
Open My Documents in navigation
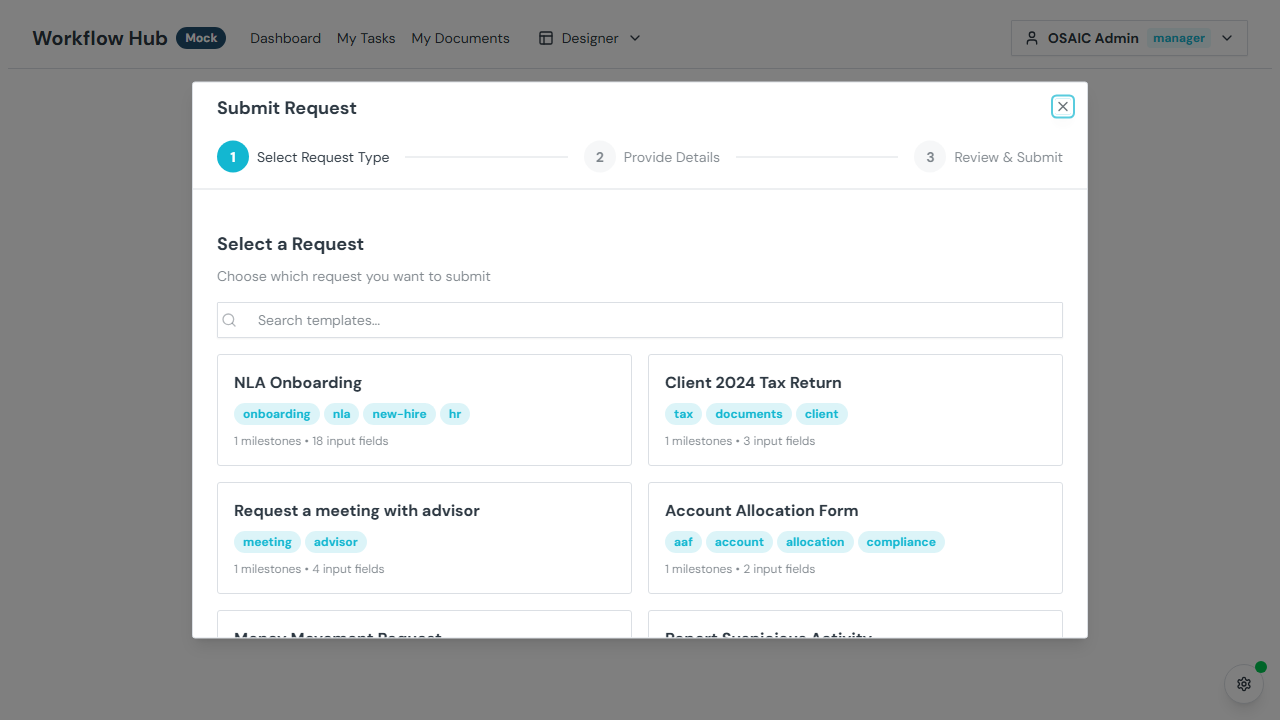click(460, 38)
